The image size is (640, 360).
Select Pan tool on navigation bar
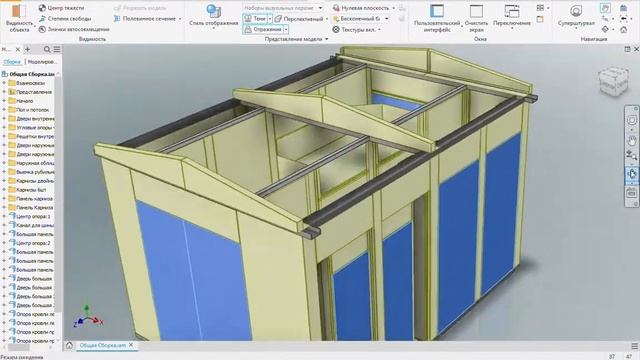click(631, 141)
